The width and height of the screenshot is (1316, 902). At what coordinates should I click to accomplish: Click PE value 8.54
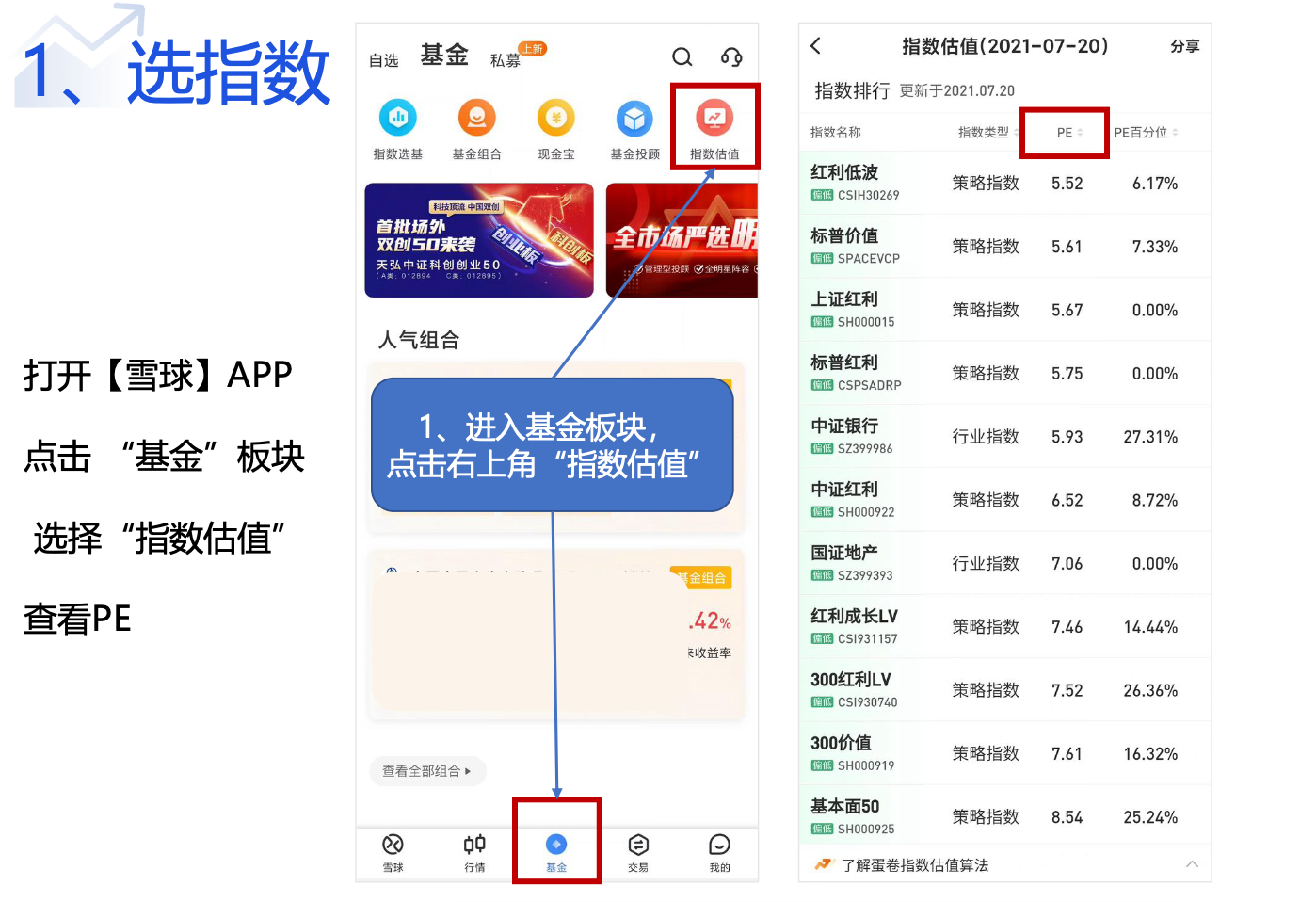(x=1067, y=817)
